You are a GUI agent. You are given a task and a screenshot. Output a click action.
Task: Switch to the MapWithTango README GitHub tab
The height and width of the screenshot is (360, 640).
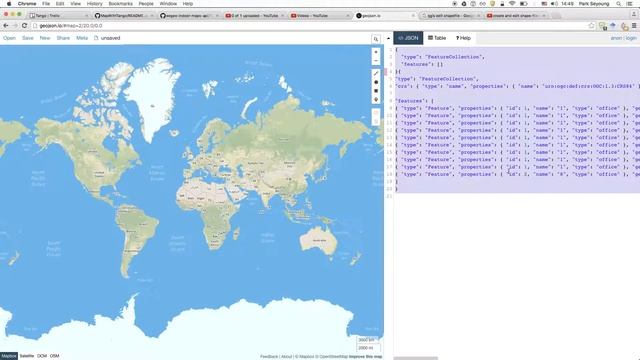124,16
